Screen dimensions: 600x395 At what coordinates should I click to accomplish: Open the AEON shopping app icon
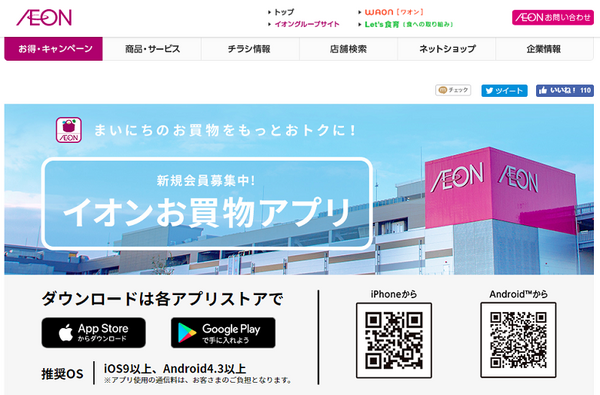tap(69, 130)
